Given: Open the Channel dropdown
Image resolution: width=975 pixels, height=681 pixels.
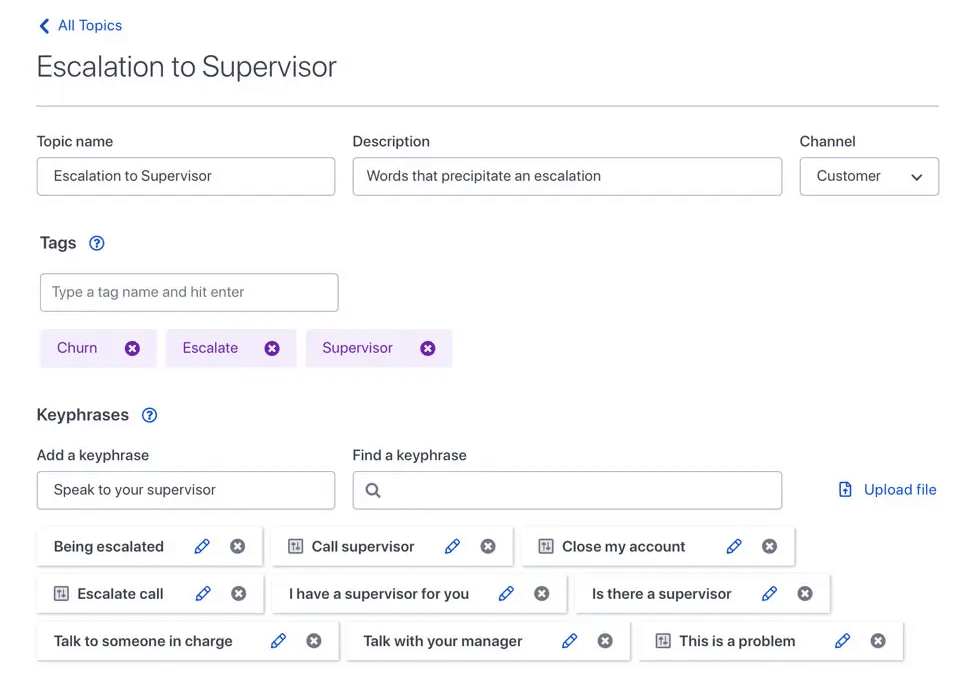Looking at the screenshot, I should pyautogui.click(x=869, y=176).
